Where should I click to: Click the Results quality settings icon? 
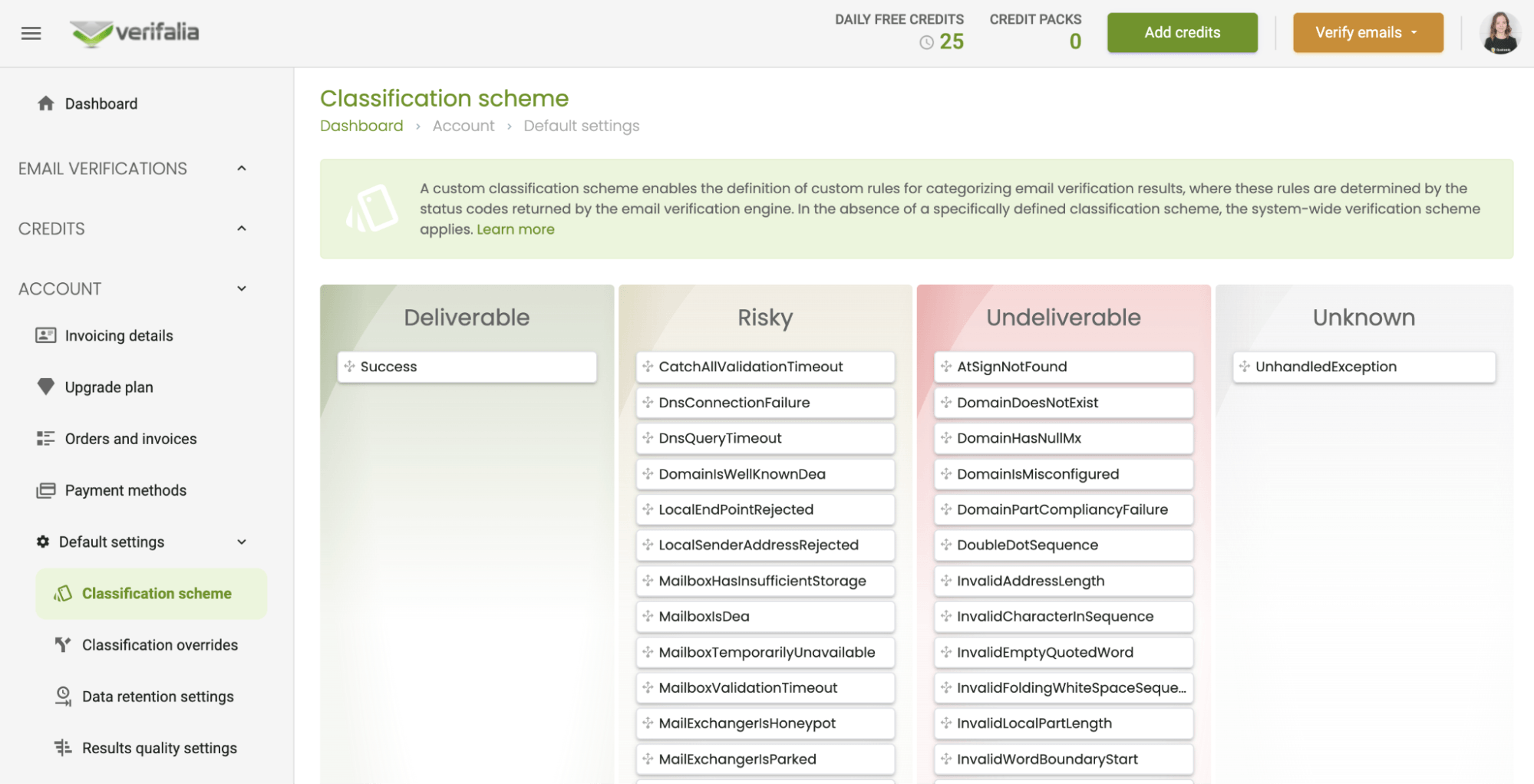pos(63,747)
